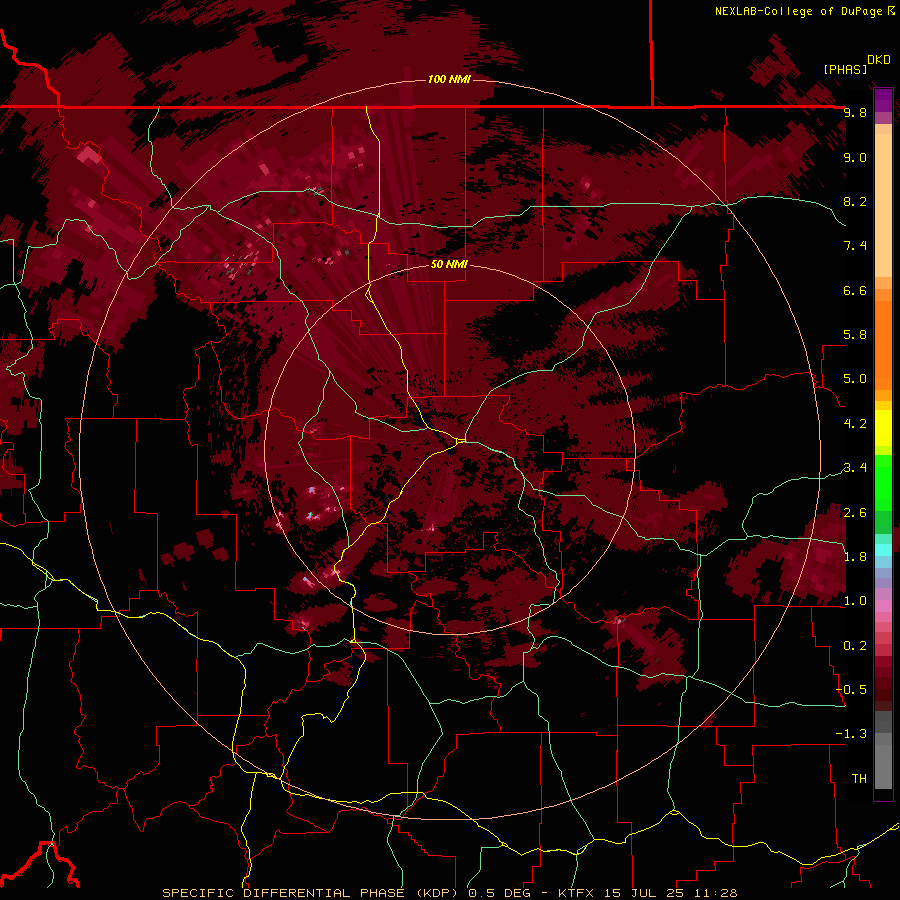Click the DKD product label above color bar
Screen dimensions: 900x900
878,60
